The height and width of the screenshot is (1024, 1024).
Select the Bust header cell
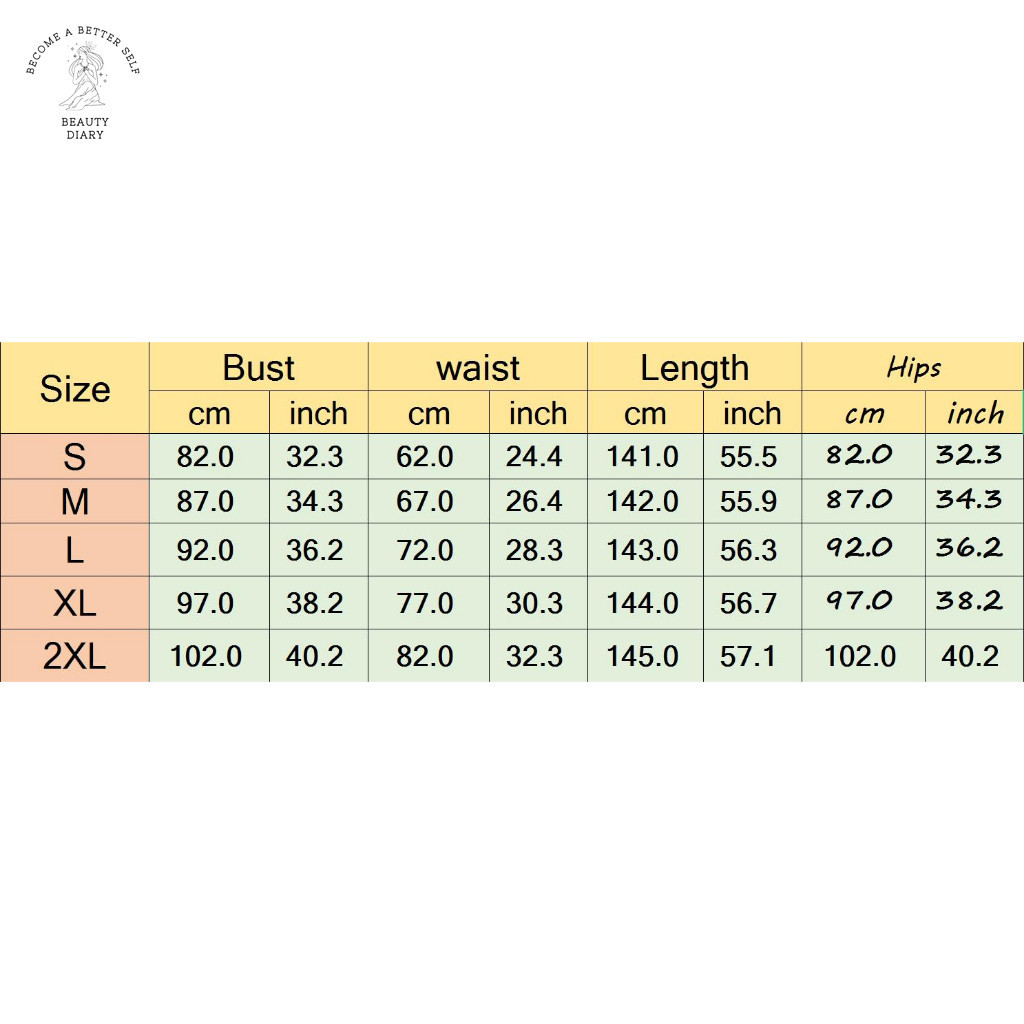[x=258, y=368]
